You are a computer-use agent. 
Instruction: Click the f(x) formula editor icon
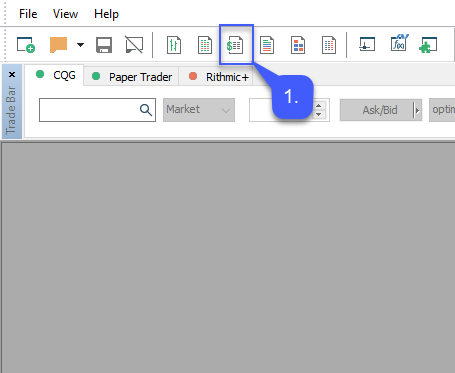tap(399, 43)
